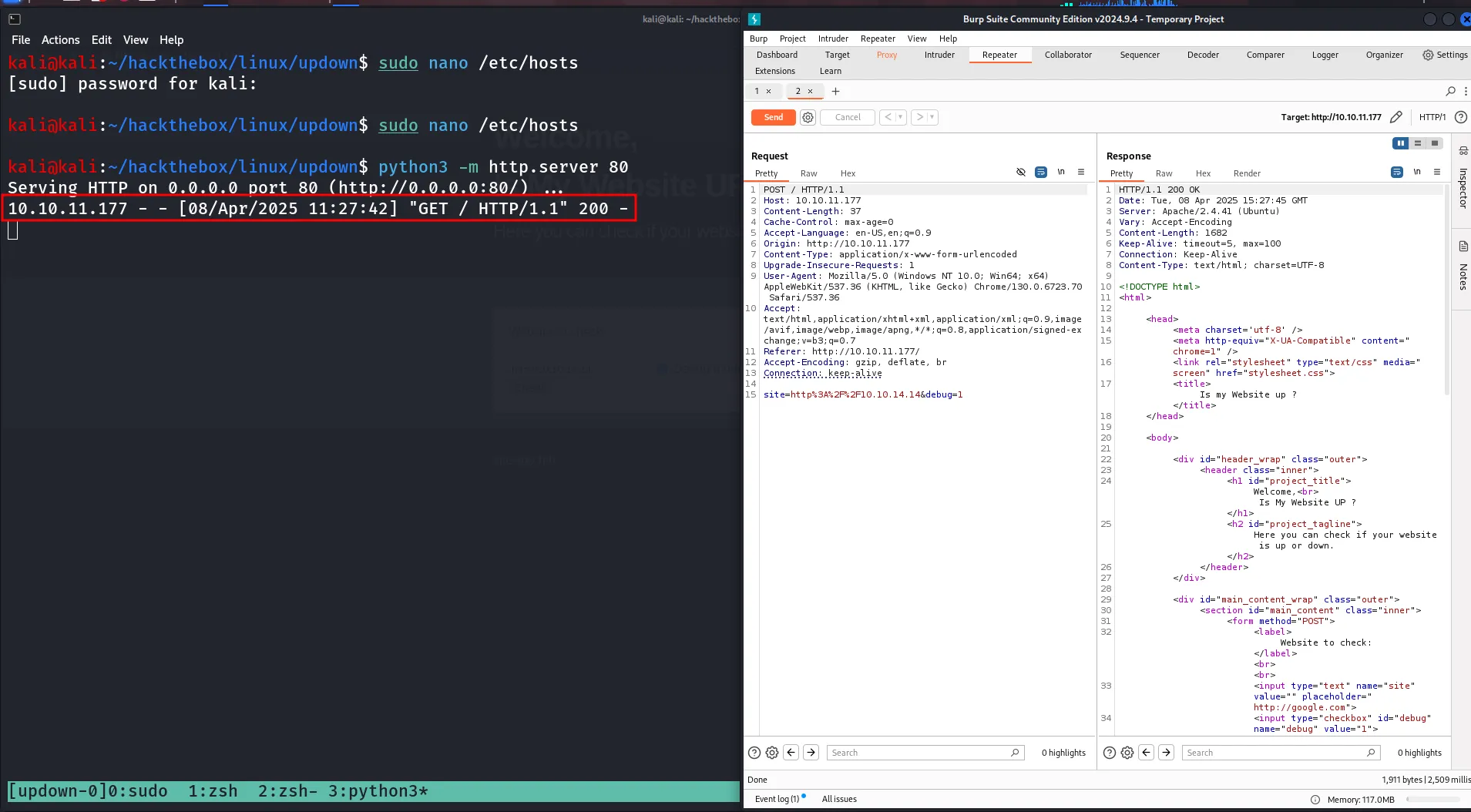Click the Repeater tab search magnifier icon
The height and width of the screenshot is (812, 1471).
[1450, 91]
